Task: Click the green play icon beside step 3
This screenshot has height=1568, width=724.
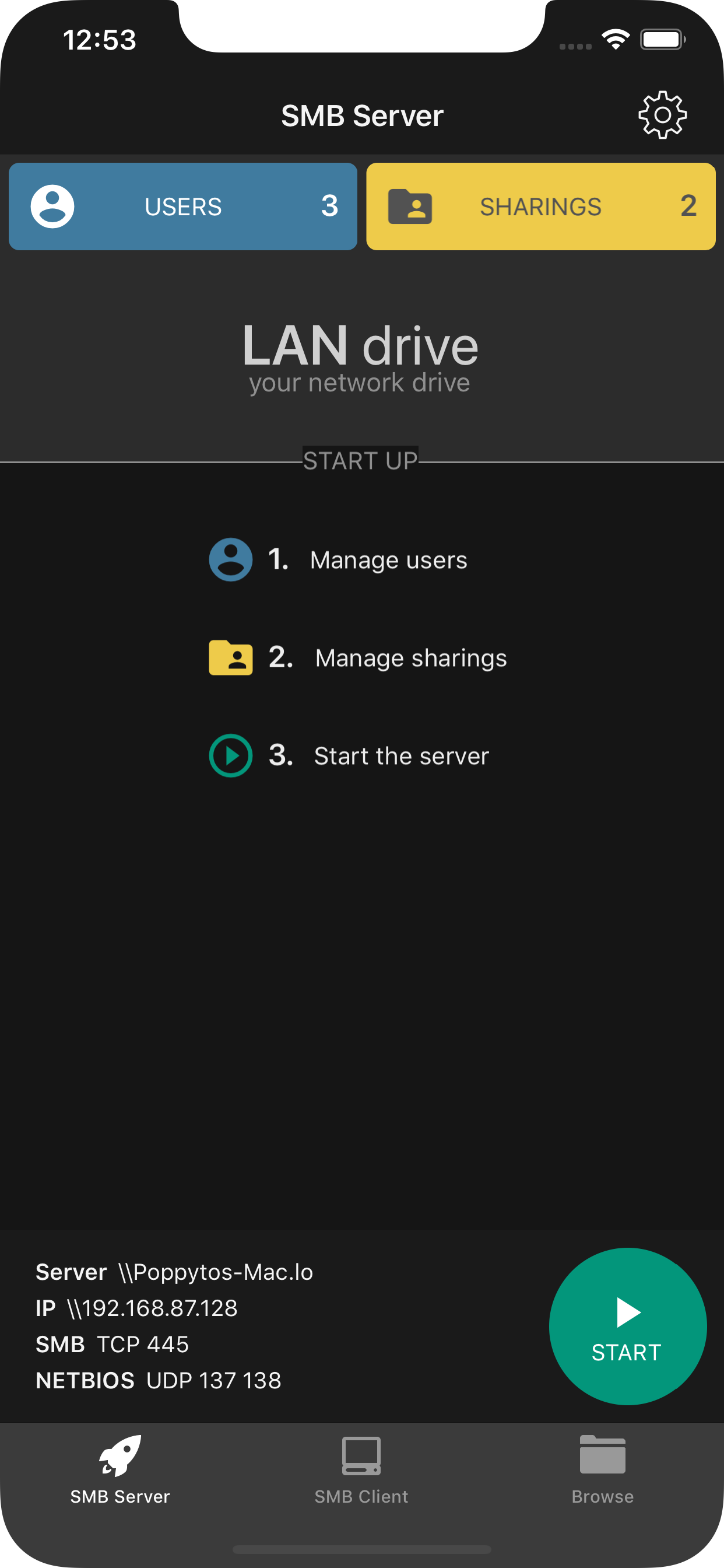Action: pyautogui.click(x=231, y=755)
